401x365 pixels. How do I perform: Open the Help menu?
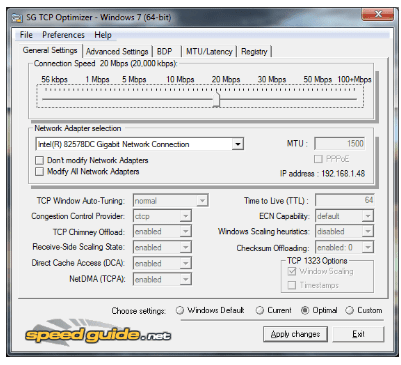coord(103,35)
